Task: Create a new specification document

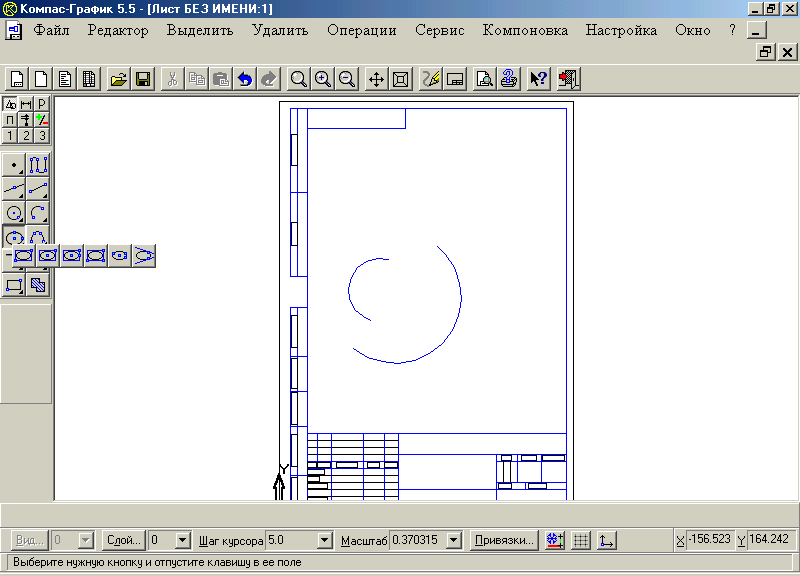Action: (89, 79)
